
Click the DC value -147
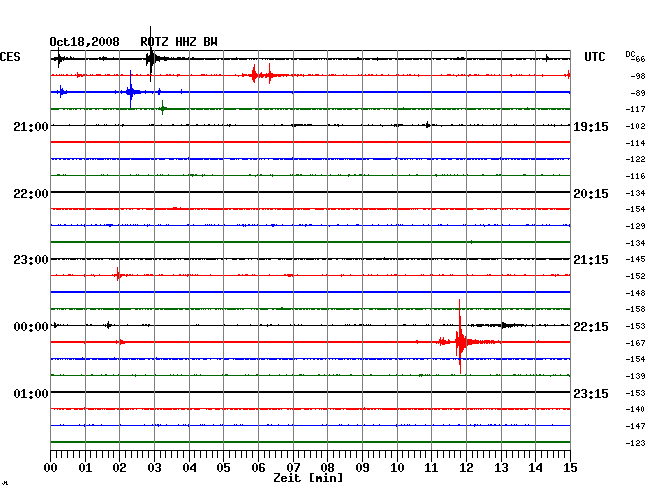(x=635, y=426)
